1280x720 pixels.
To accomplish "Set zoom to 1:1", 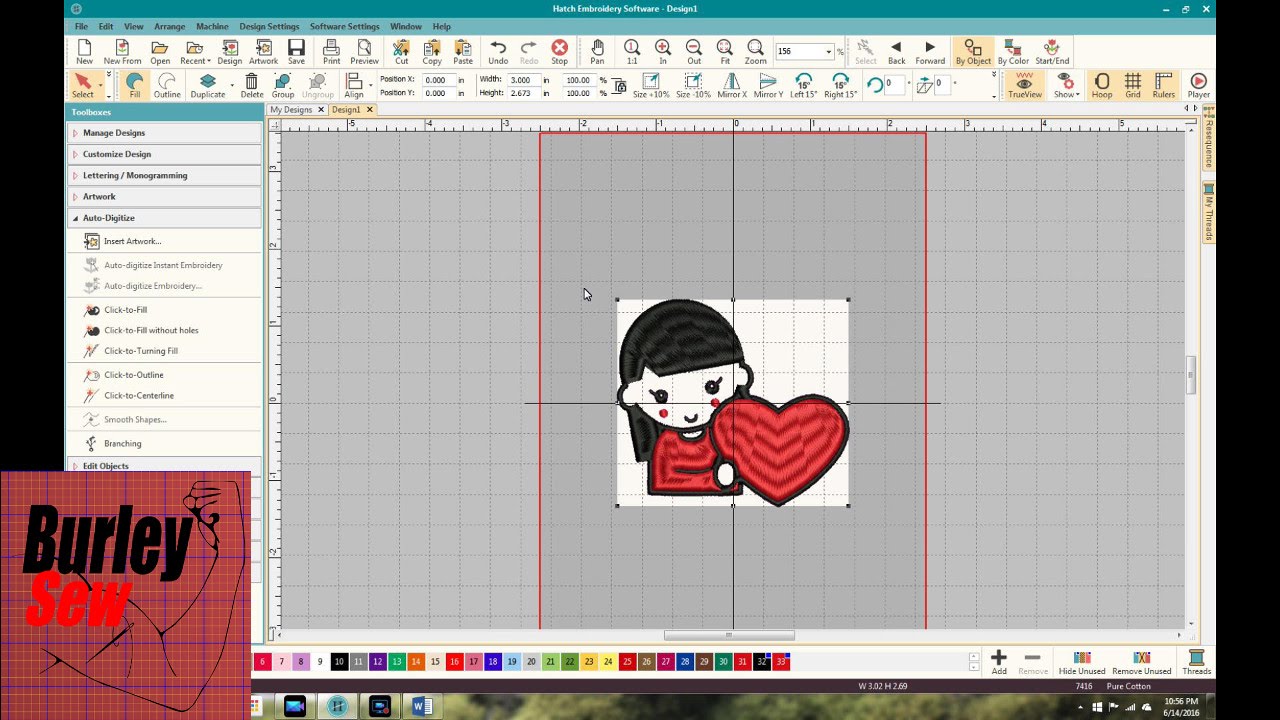I will 632,52.
